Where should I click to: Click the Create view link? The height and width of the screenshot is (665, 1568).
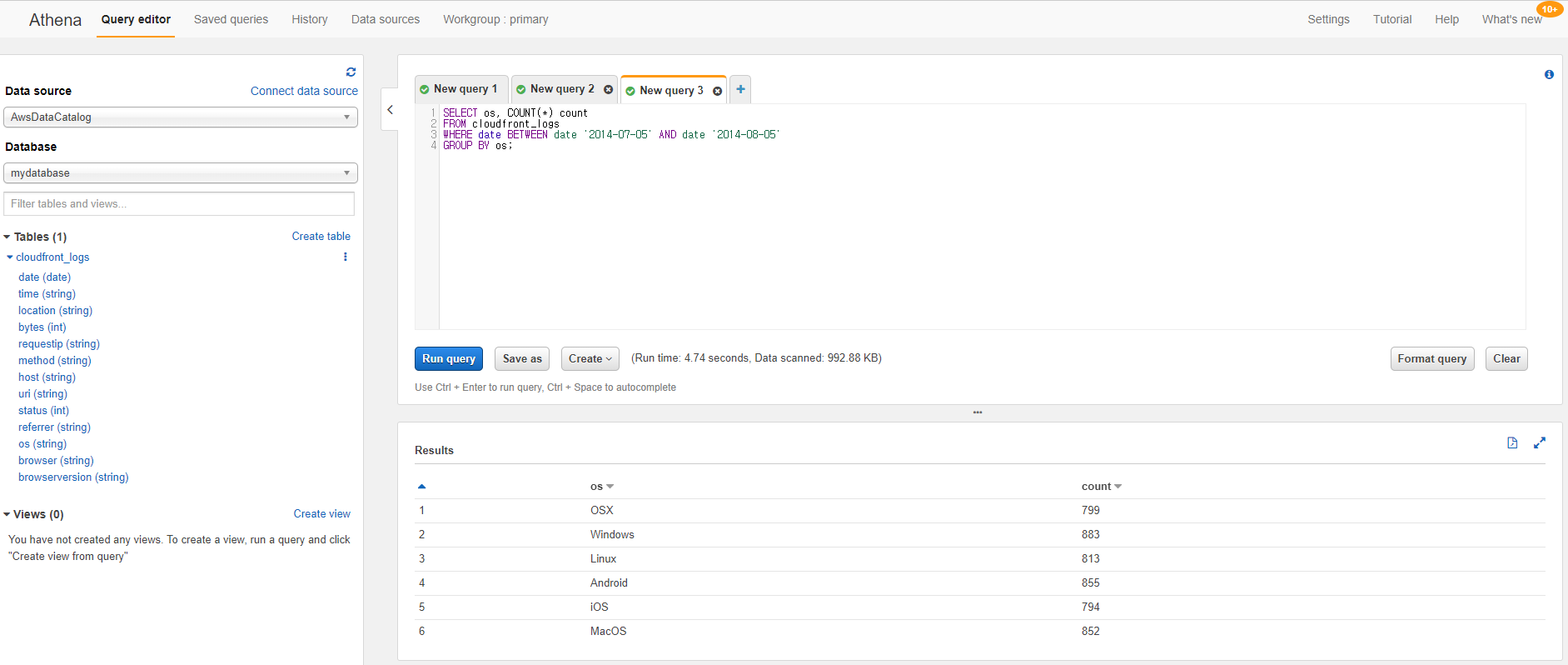(321, 514)
